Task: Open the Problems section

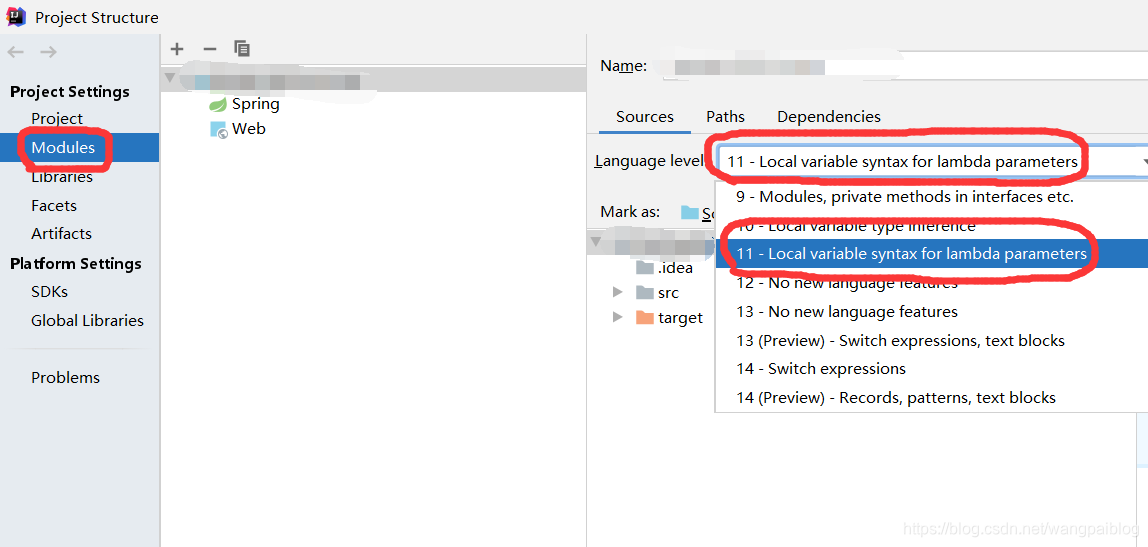Action: [x=65, y=378]
